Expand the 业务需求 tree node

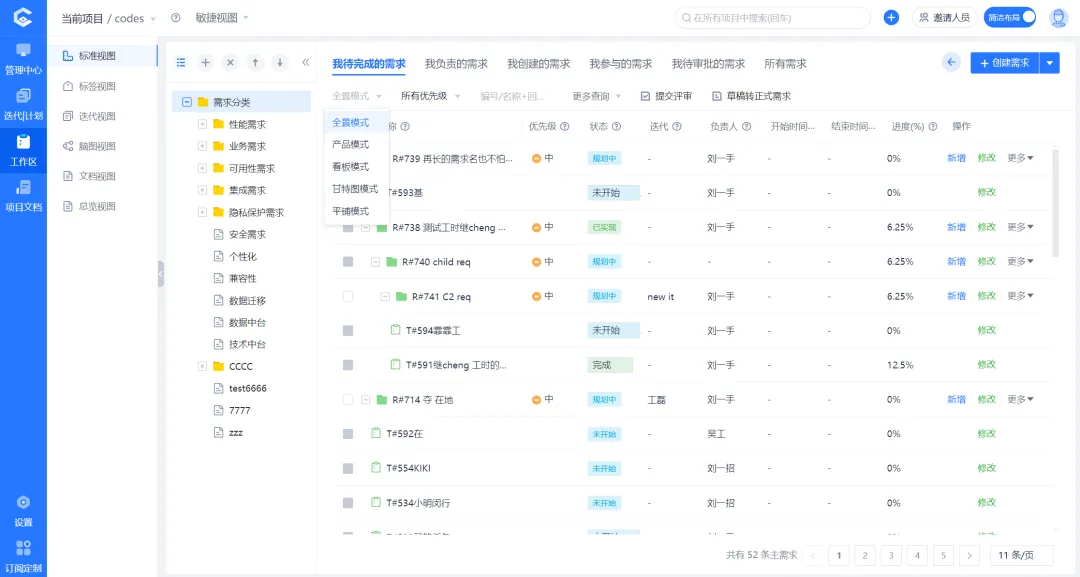coord(202,146)
